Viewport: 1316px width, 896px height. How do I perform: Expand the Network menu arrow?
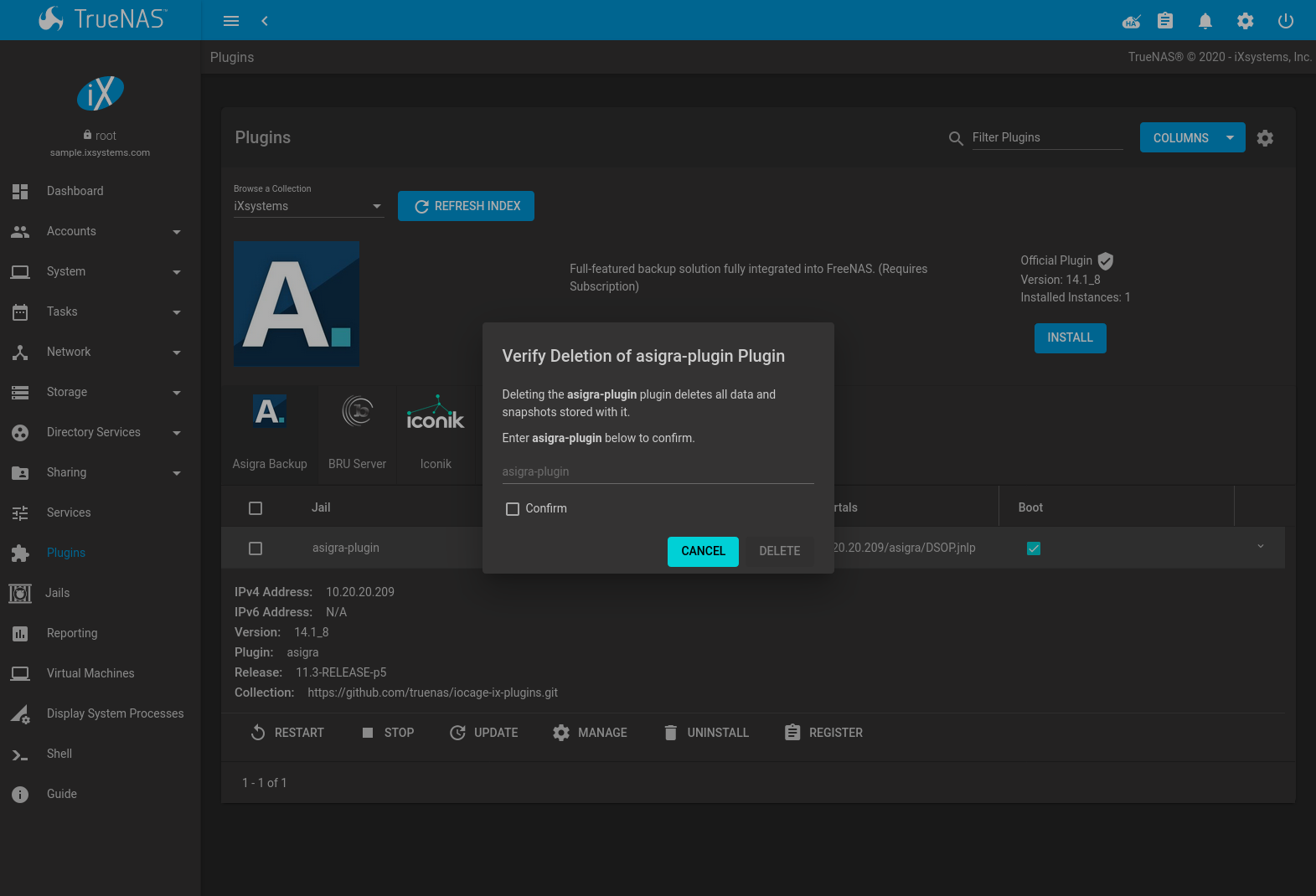[x=177, y=353]
